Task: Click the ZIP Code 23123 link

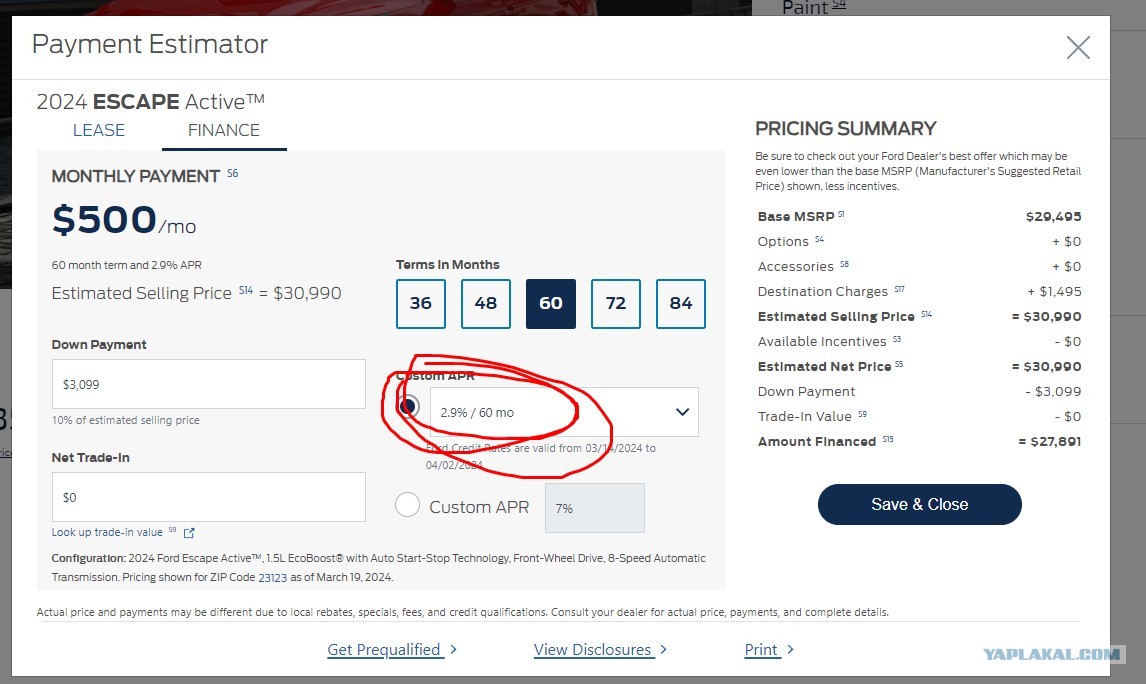Action: click(x=273, y=577)
